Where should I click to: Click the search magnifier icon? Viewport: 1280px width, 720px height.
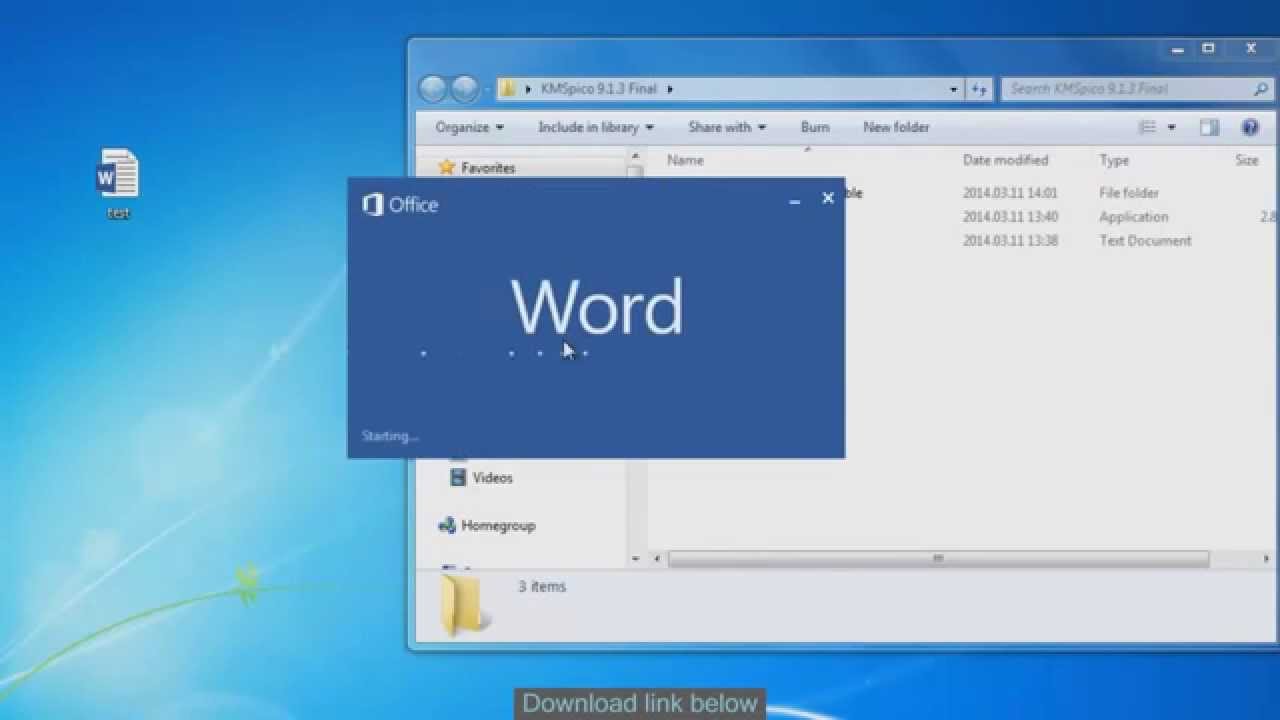(1261, 89)
